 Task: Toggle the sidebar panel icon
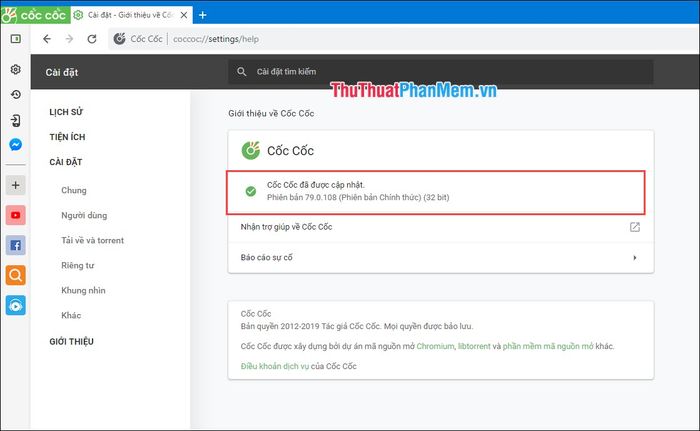pos(16,39)
